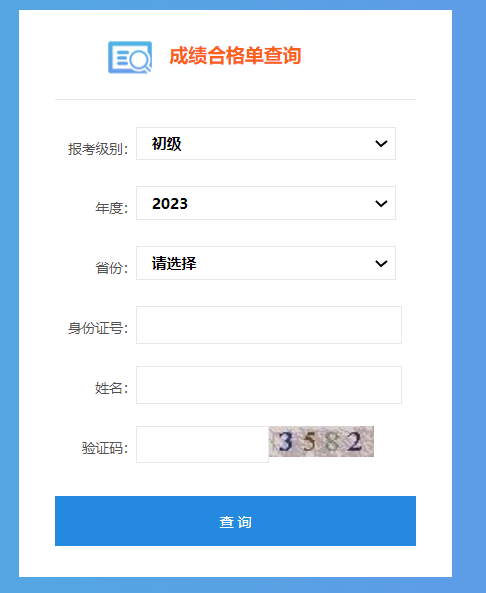Image resolution: width=486 pixels, height=593 pixels.
Task: Click the 身份证号 label
Action: (x=98, y=328)
